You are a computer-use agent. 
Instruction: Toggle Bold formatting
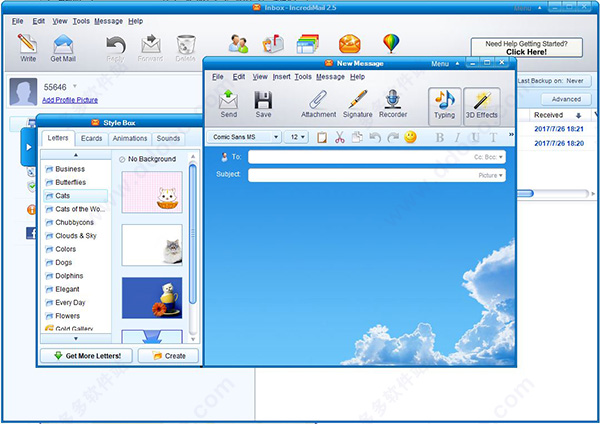(440, 137)
